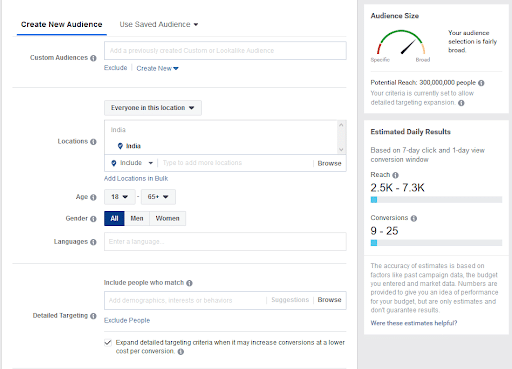Click the Conversions info icon
512x369 pixels.
click(414, 218)
